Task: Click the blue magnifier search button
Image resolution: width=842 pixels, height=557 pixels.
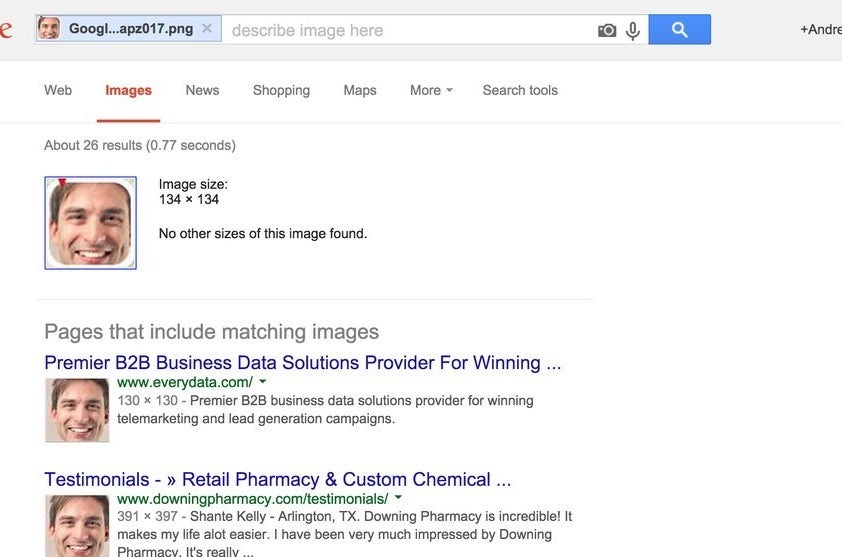Action: 679,30
